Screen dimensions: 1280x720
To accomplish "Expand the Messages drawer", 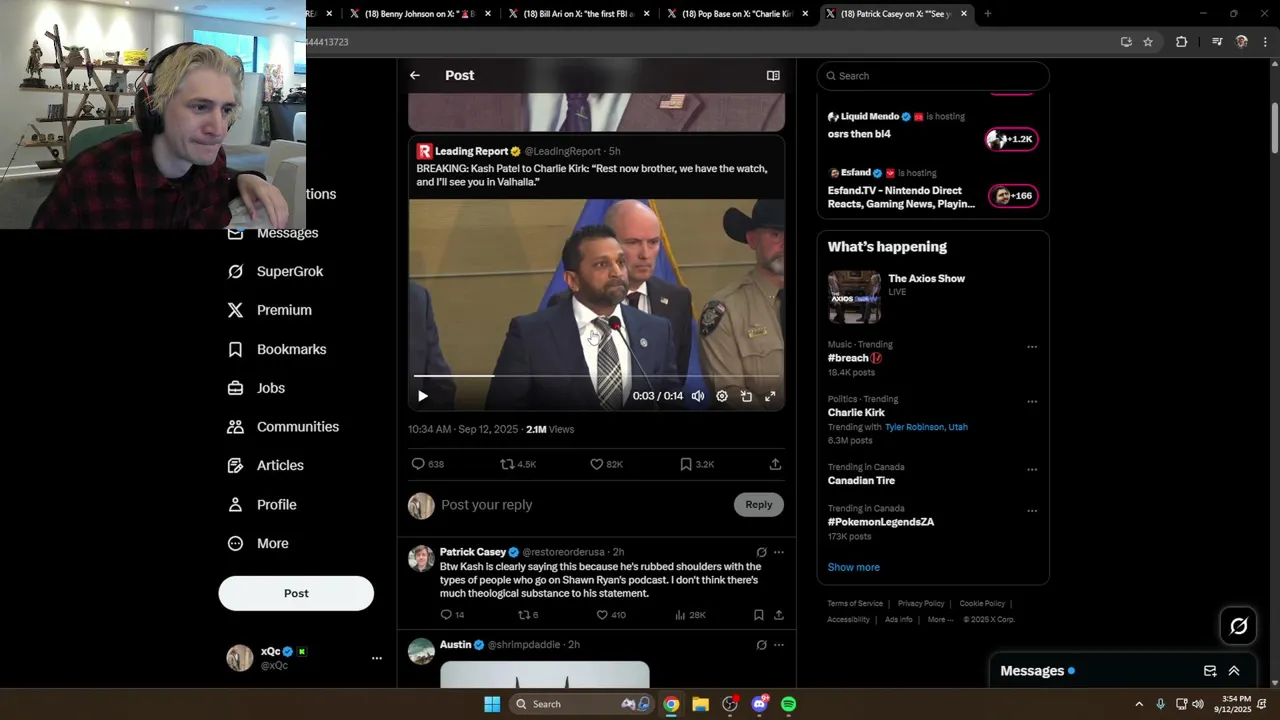I will point(1234,671).
